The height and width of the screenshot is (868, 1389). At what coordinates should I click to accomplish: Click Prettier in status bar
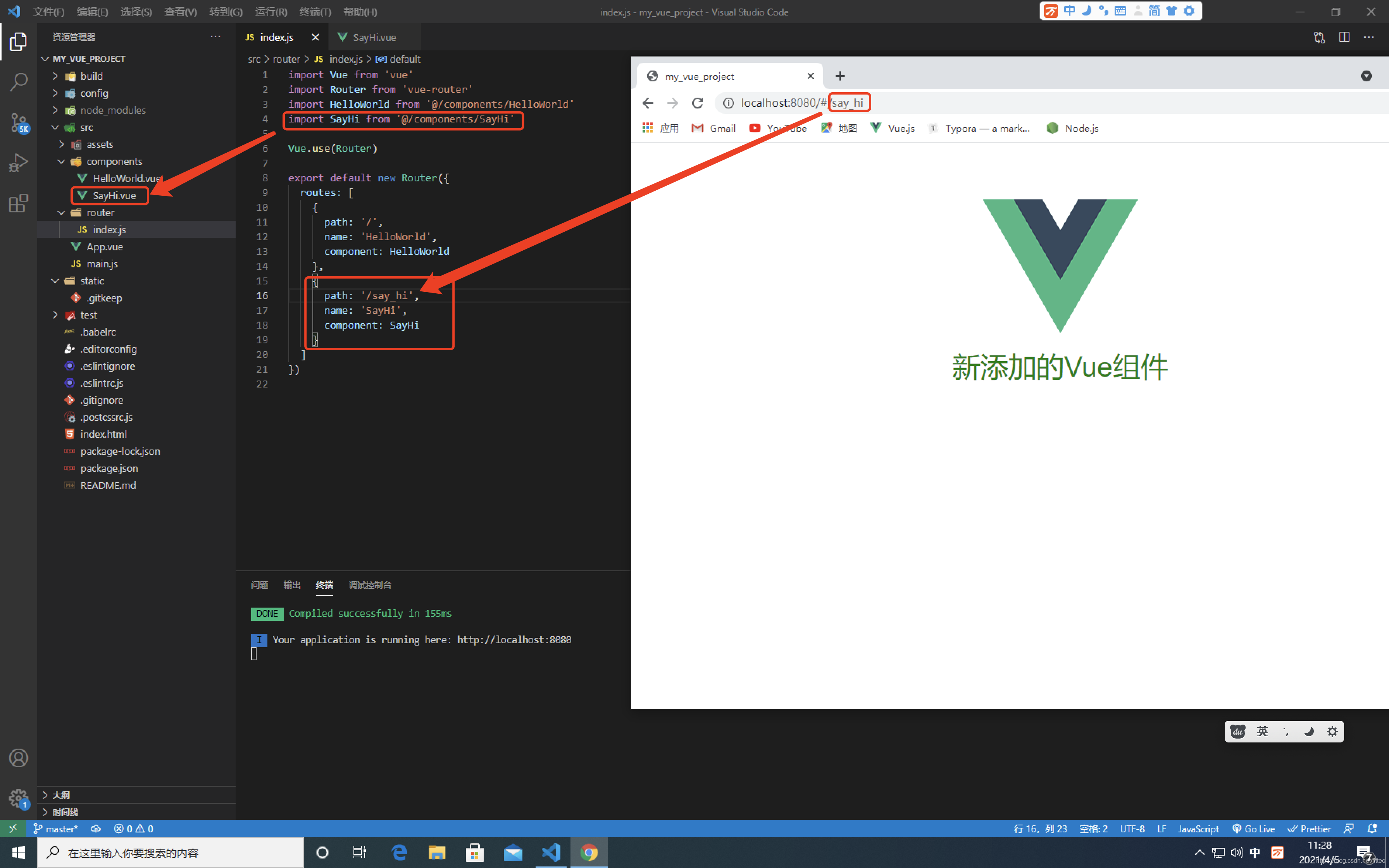pos(1309,828)
